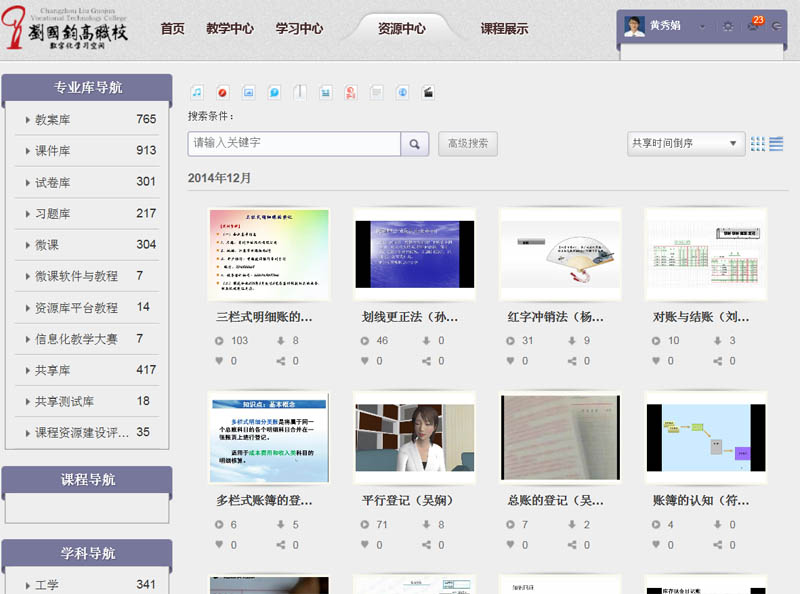Open the 对账与结账（刘… resource title link

coord(701,317)
